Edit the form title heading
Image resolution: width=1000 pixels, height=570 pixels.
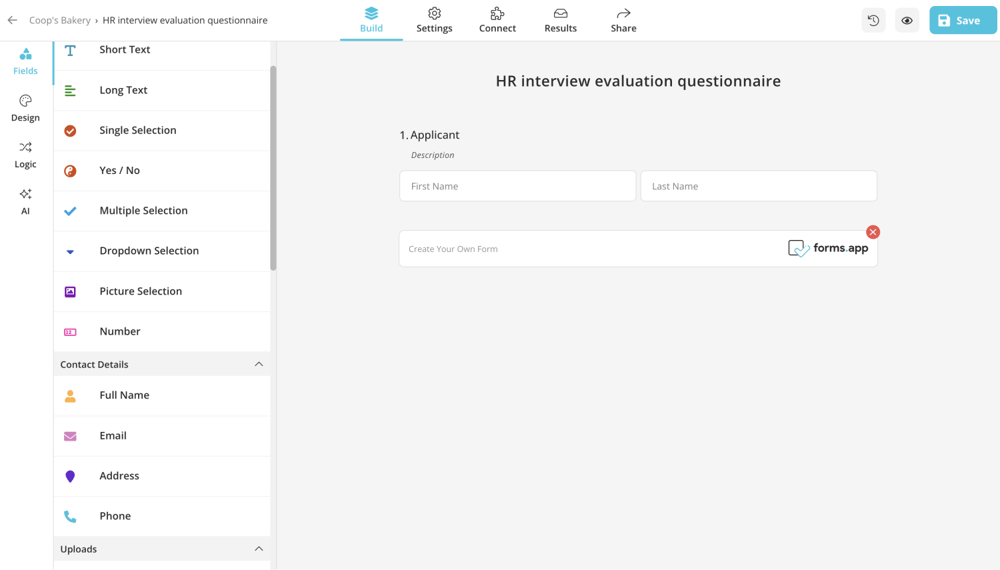(x=638, y=81)
